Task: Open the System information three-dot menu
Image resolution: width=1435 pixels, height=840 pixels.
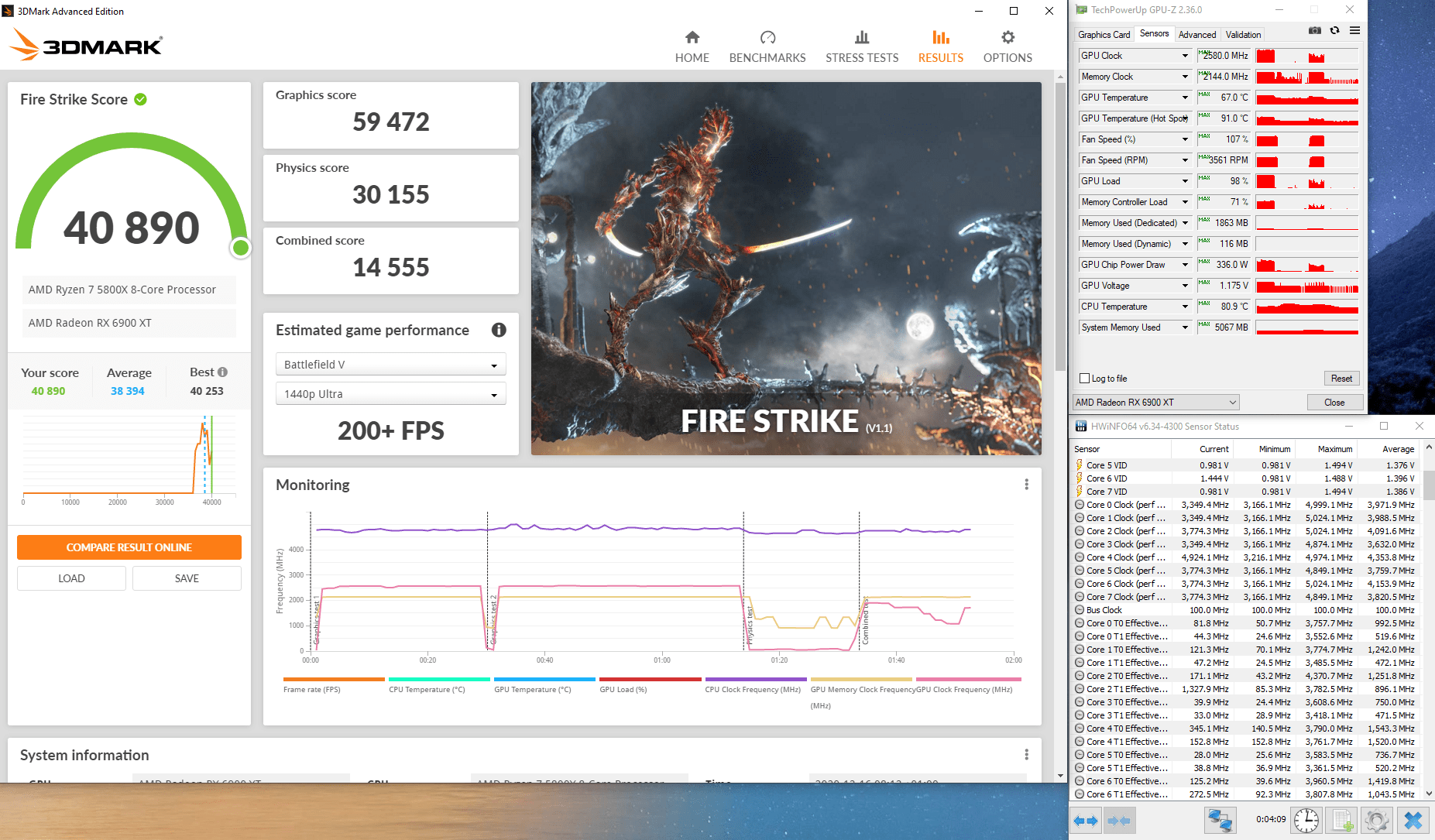Action: pos(1026,755)
